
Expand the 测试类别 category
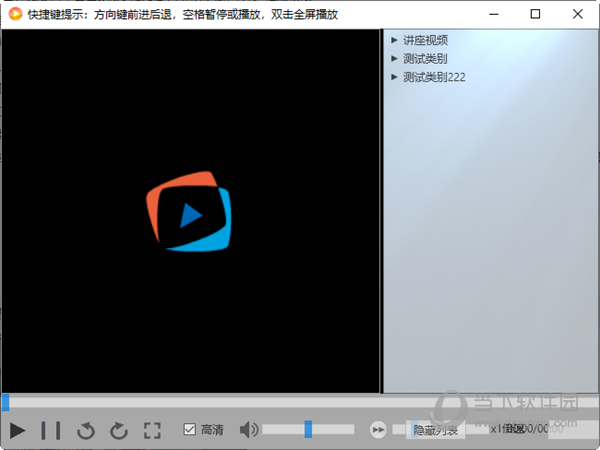click(x=394, y=59)
